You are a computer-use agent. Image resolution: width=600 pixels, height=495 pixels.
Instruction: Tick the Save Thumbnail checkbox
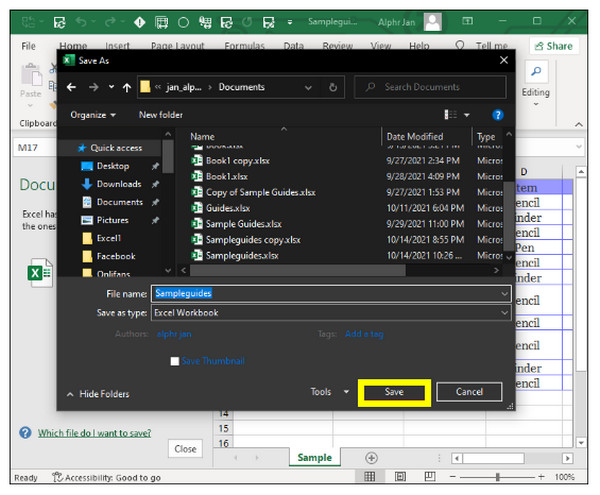pos(175,361)
